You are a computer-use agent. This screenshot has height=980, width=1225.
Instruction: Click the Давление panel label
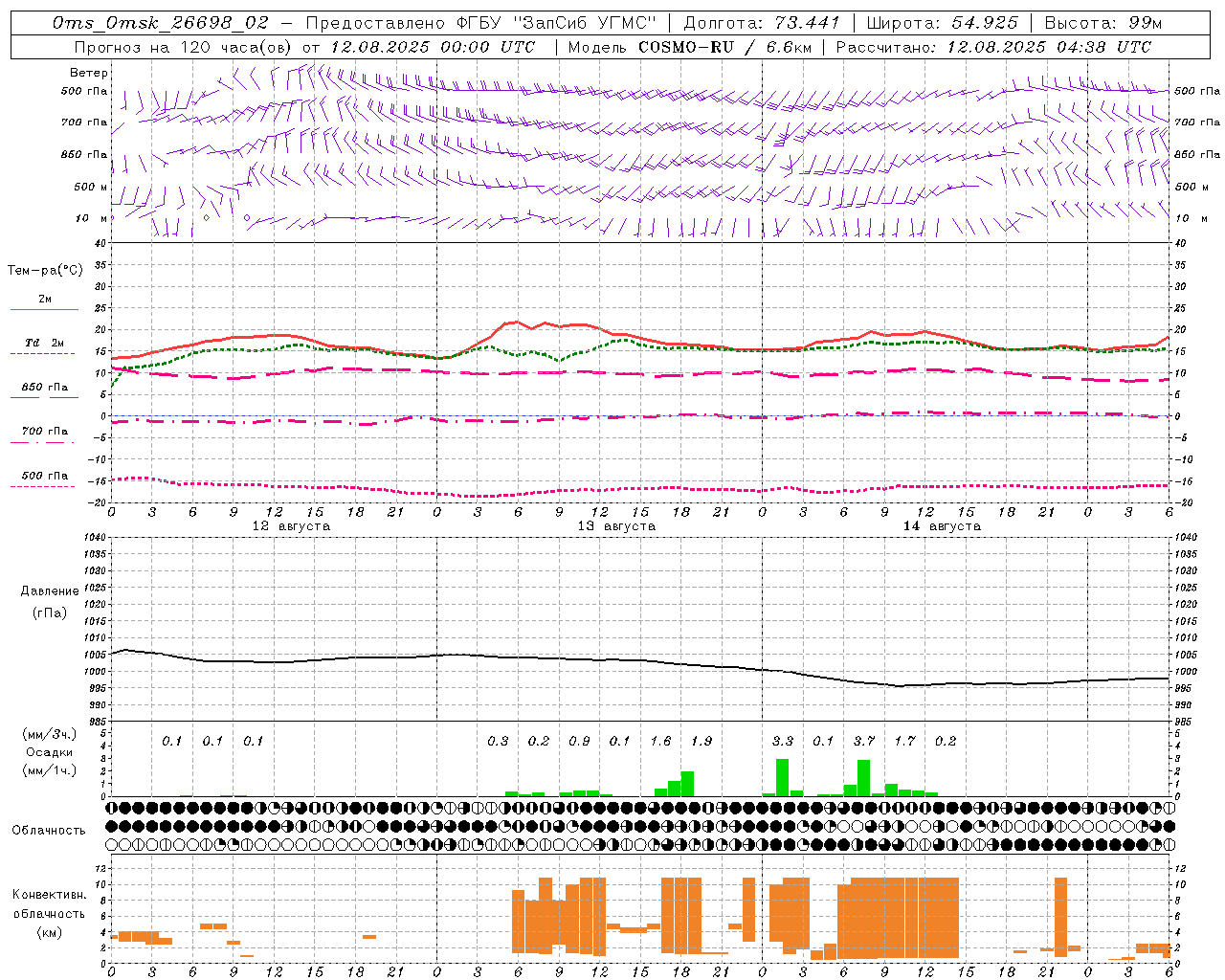click(x=50, y=591)
